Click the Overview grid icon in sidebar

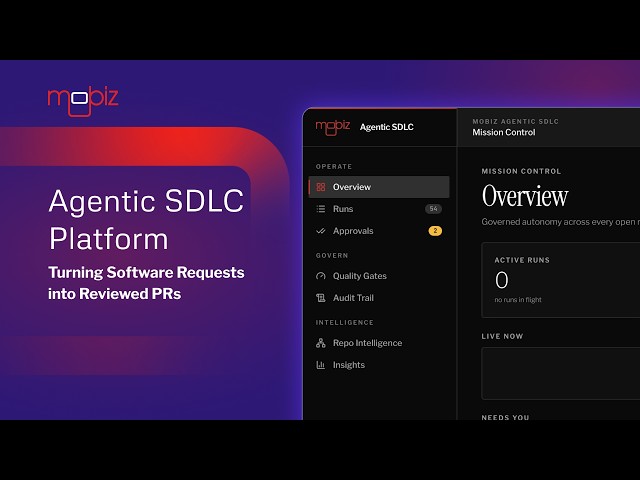(321, 187)
